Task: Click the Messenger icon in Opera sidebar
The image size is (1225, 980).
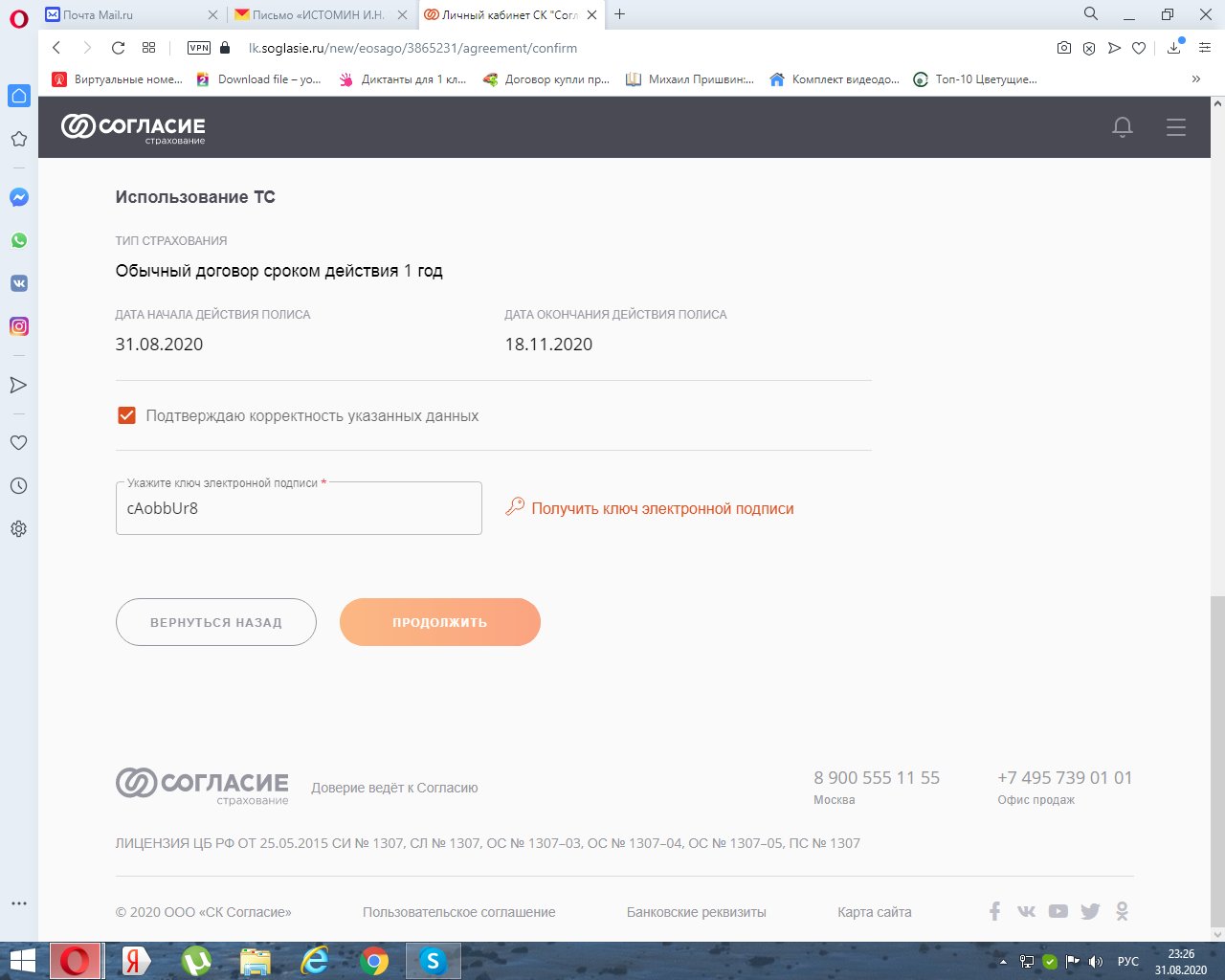Action: (18, 197)
